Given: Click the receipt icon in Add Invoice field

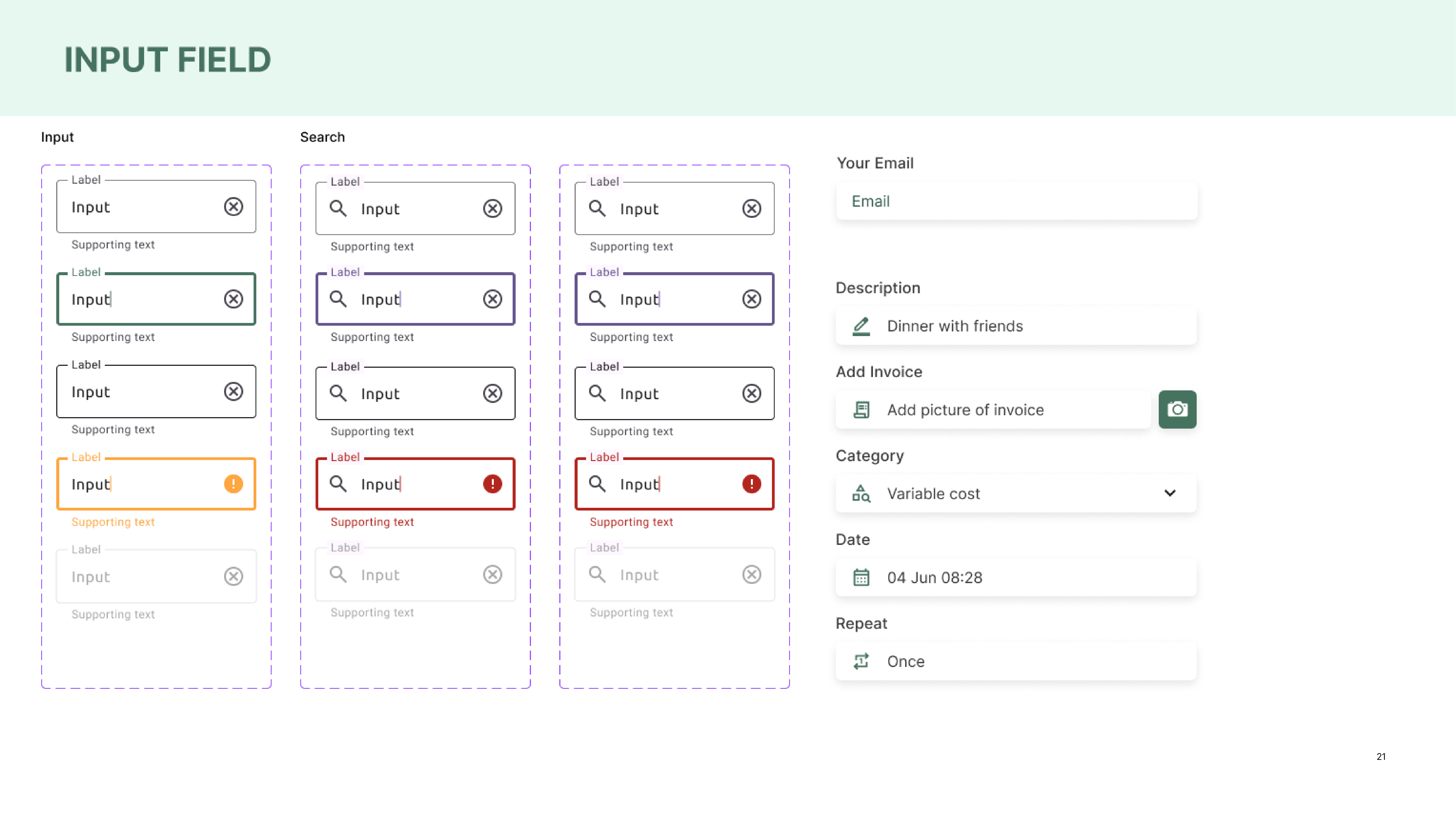Looking at the screenshot, I should 861,410.
